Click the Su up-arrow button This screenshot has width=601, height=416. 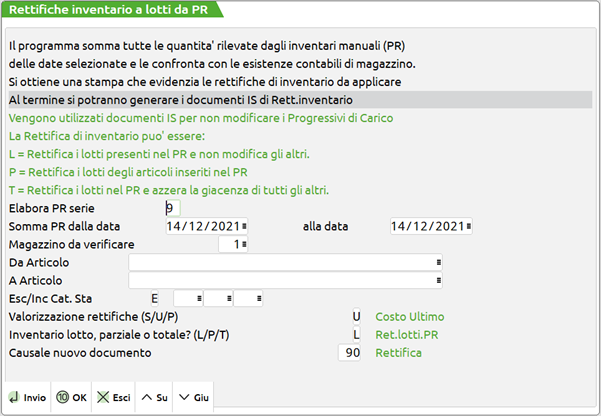(x=156, y=397)
